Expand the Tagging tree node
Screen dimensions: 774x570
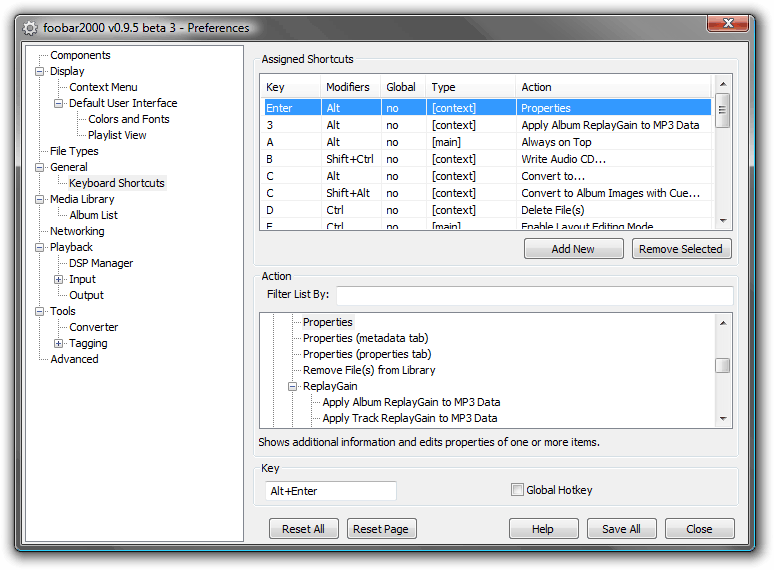pyautogui.click(x=59, y=343)
